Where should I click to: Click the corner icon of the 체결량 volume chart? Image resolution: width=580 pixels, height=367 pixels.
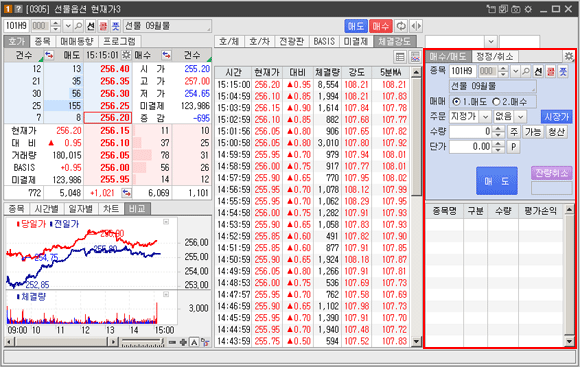coord(166,294)
